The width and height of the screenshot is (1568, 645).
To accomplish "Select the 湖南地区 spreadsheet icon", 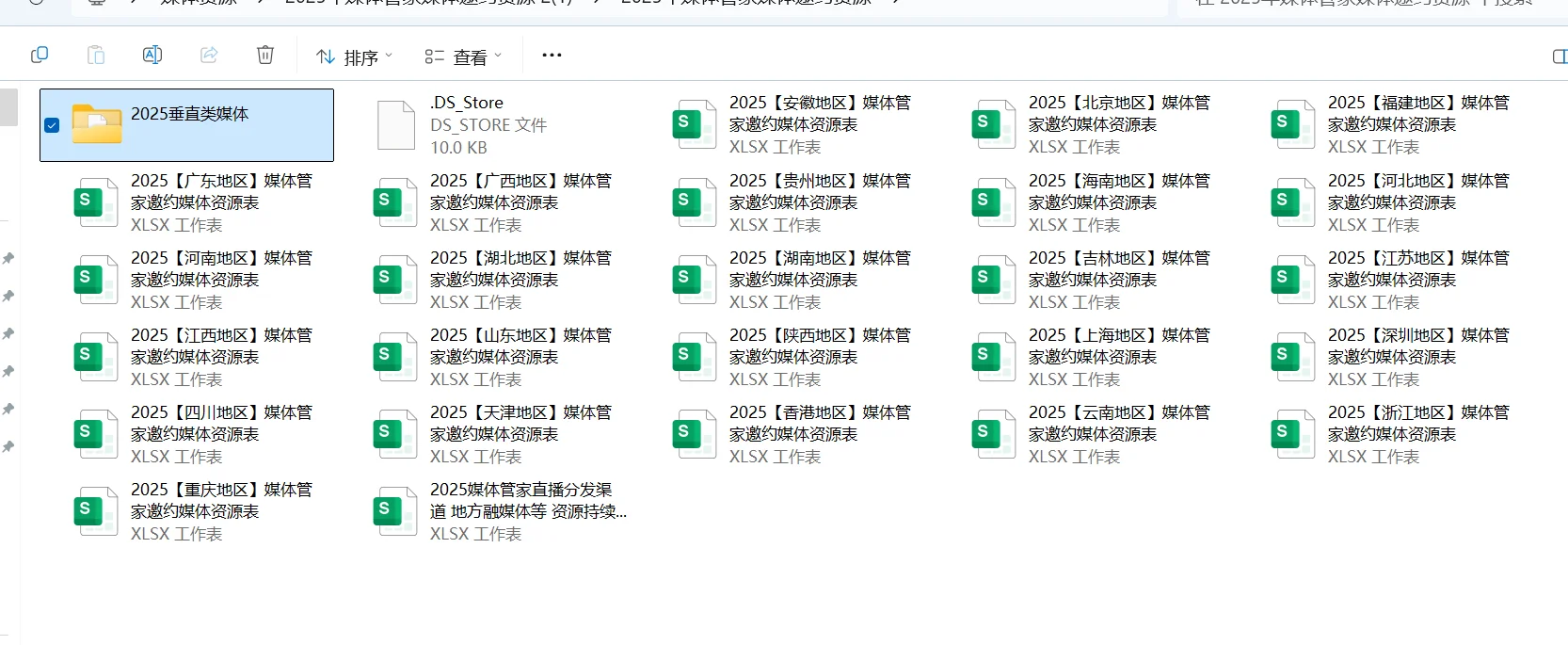I will pyautogui.click(x=695, y=280).
